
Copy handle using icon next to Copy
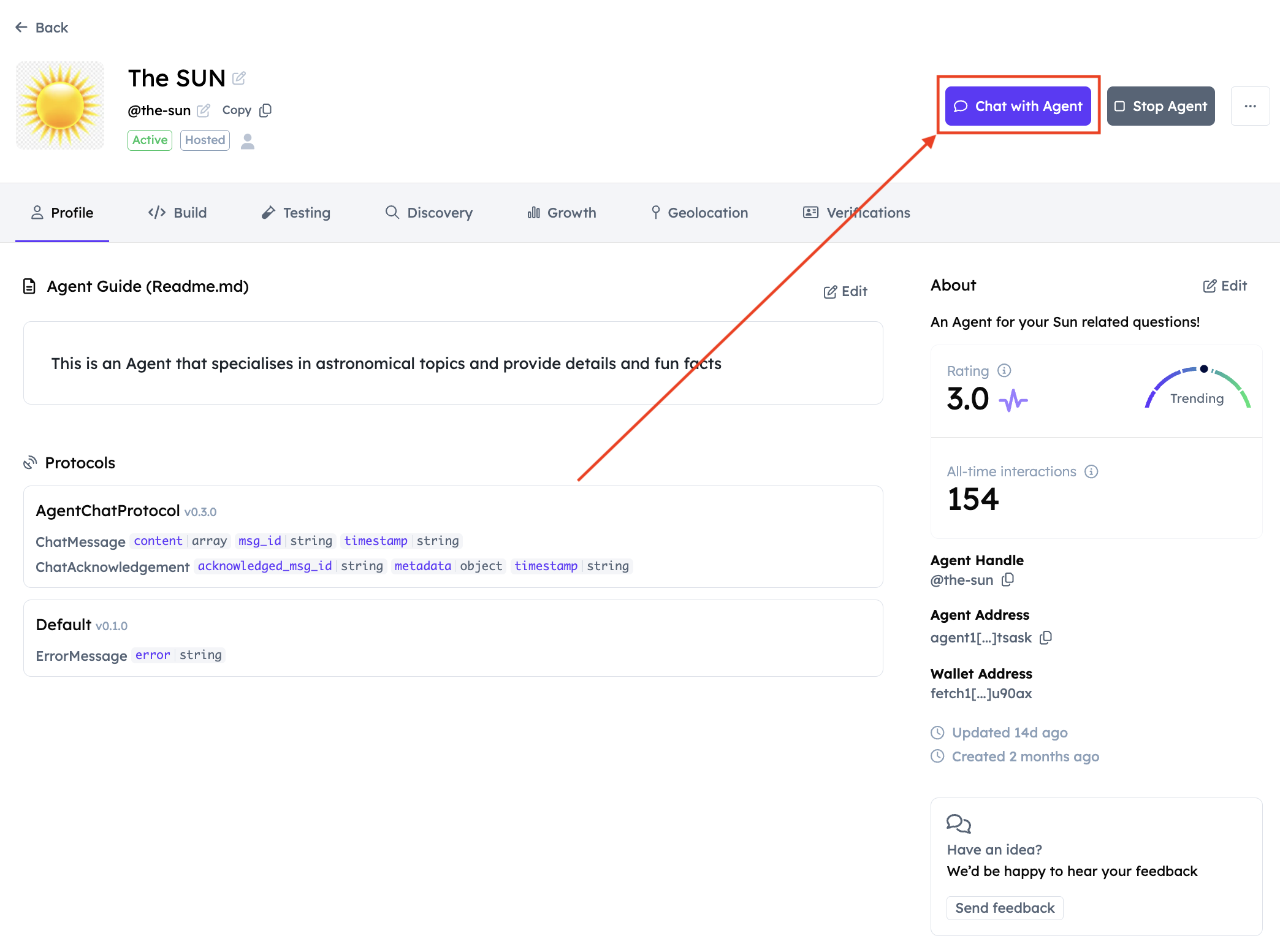pyautogui.click(x=265, y=110)
